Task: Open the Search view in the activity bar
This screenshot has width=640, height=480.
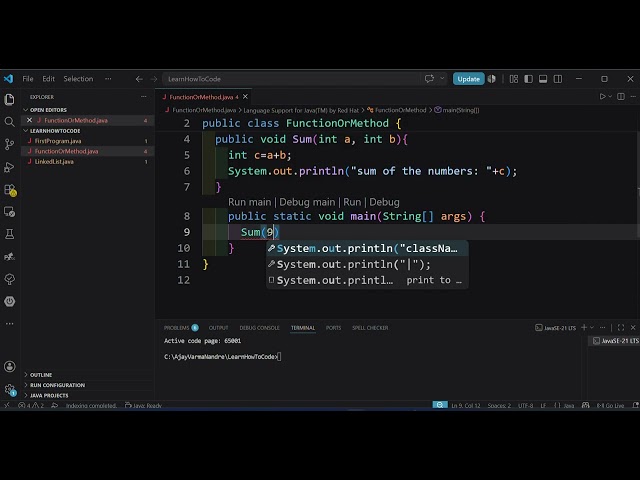Action: coord(9,122)
